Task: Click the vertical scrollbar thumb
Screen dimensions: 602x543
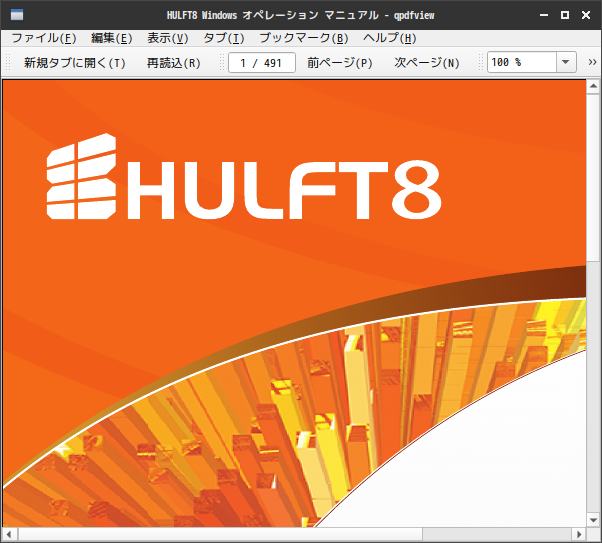Action: point(593,178)
